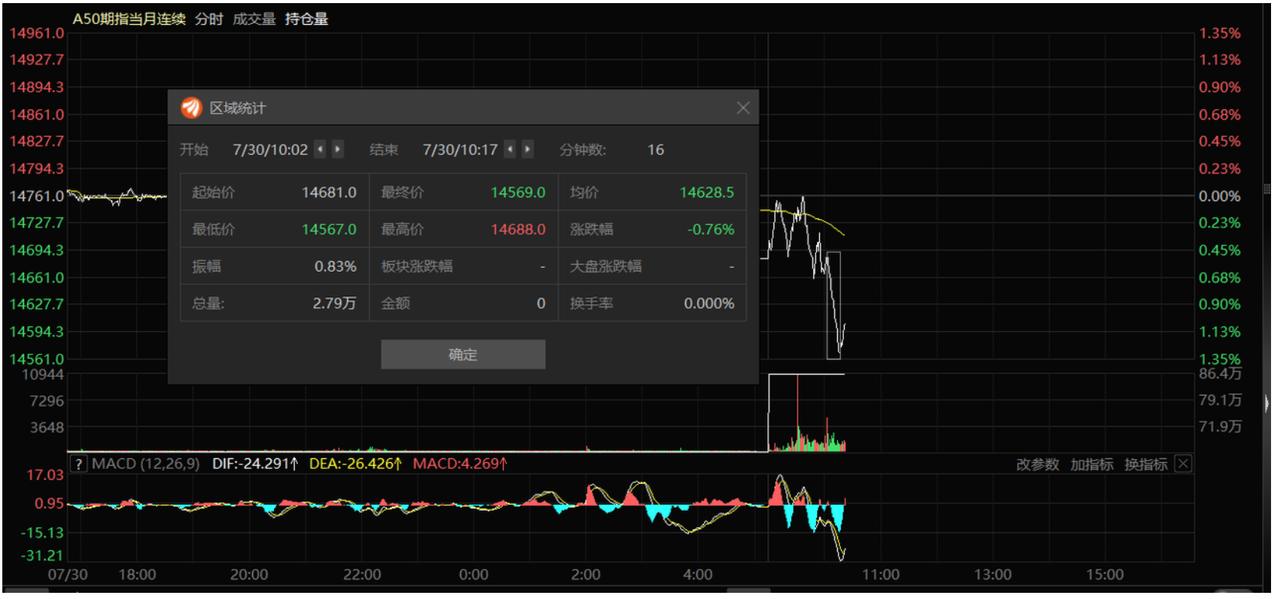This screenshot has height=599, width=1278.
Task: Click the 起始价 value 14681.0
Action: 329,192
